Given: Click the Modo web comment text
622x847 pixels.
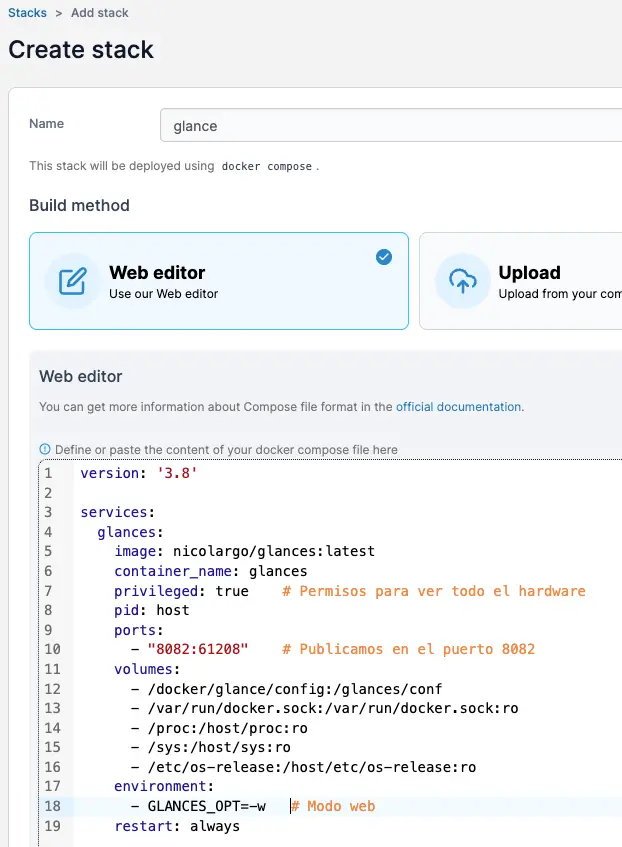Looking at the screenshot, I should tap(335, 806).
